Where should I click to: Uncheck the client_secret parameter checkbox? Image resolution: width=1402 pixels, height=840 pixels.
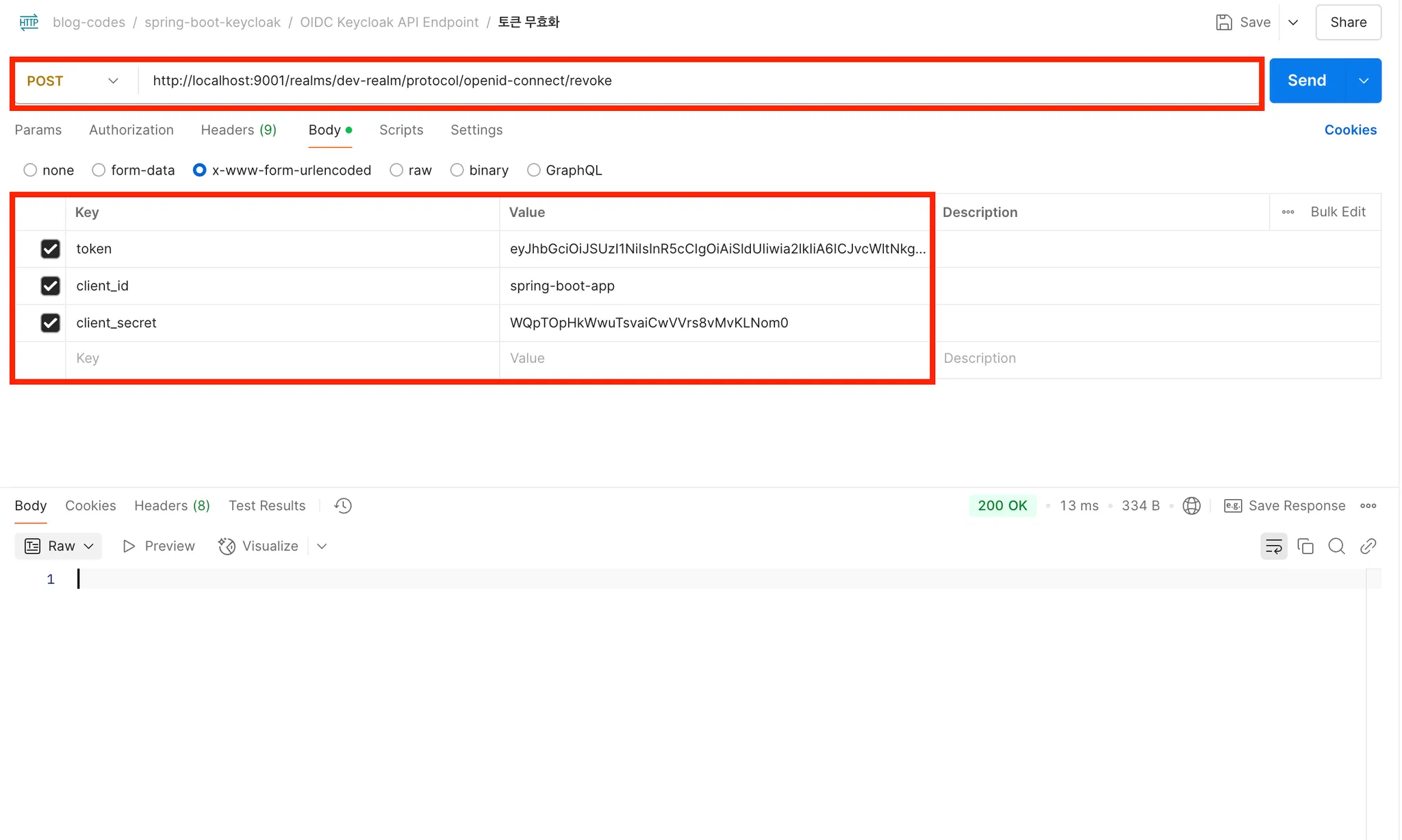[x=50, y=322]
